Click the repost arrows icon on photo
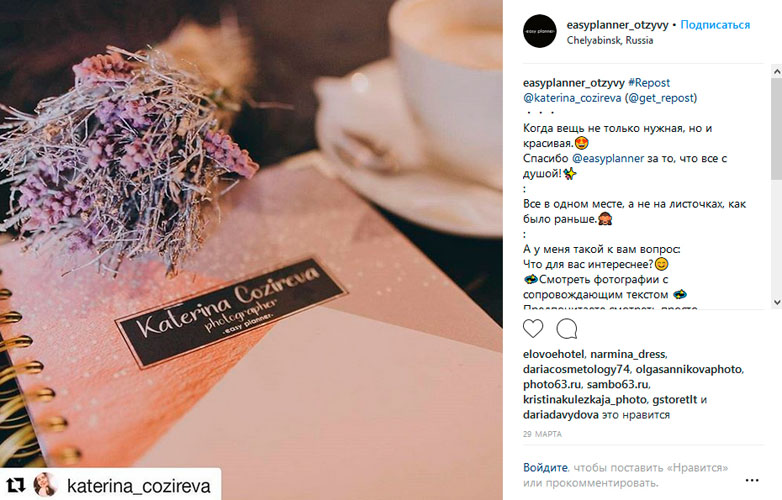 tap(15, 485)
